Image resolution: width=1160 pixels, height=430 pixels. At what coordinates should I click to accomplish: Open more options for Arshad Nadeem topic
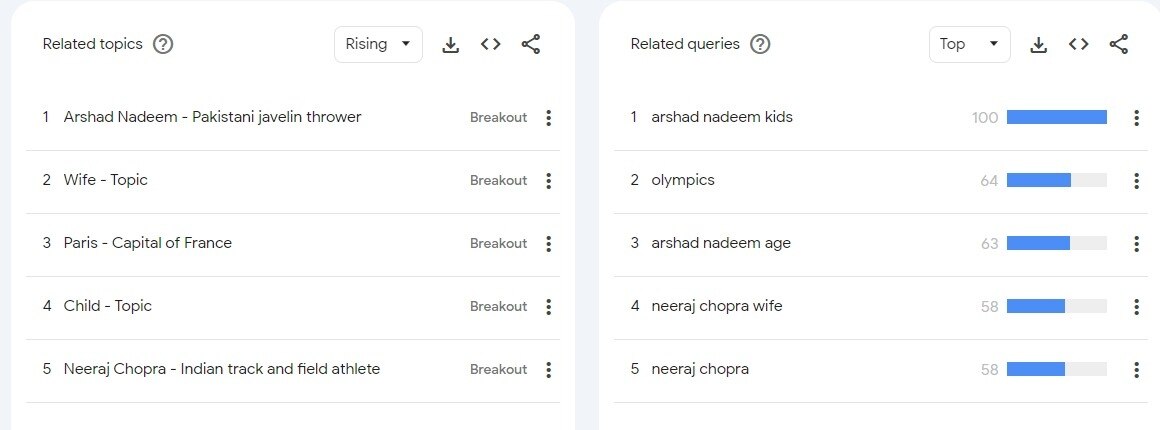[x=548, y=118]
